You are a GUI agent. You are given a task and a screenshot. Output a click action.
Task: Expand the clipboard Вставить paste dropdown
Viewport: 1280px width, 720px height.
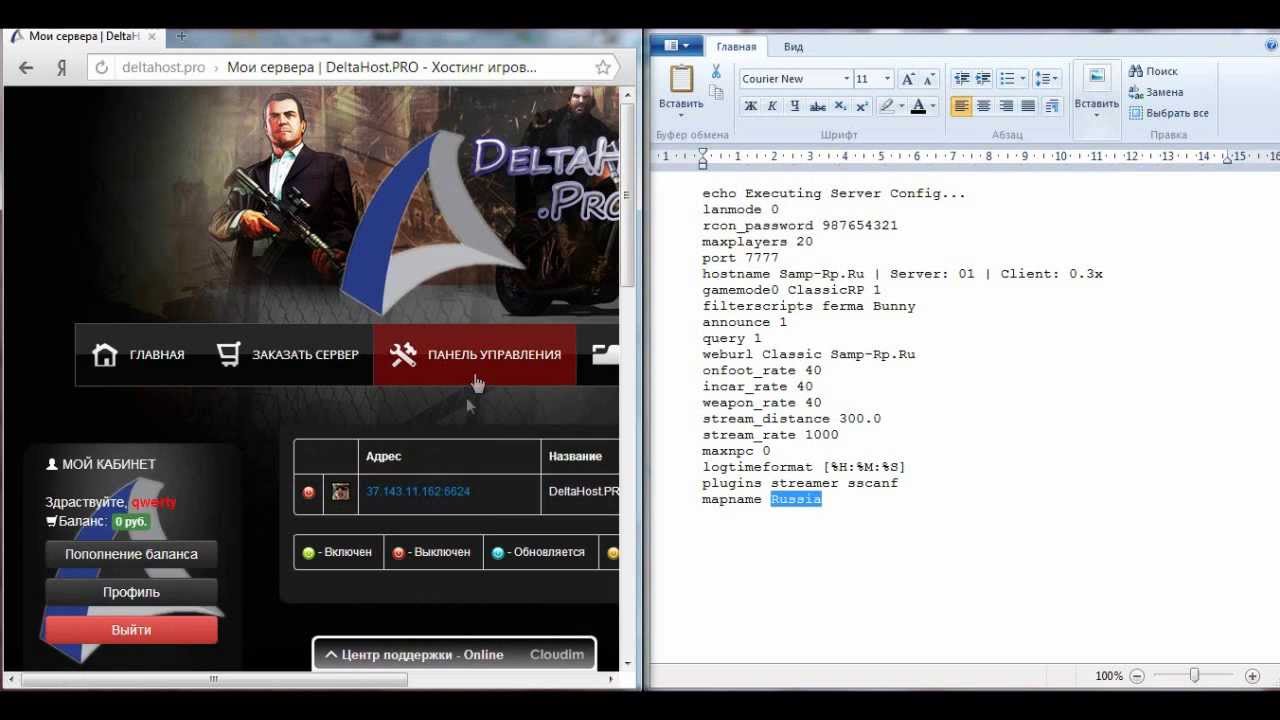pyautogui.click(x=681, y=115)
